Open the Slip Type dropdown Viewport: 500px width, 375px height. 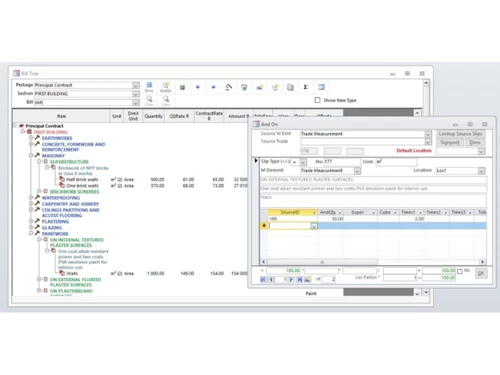(303, 162)
